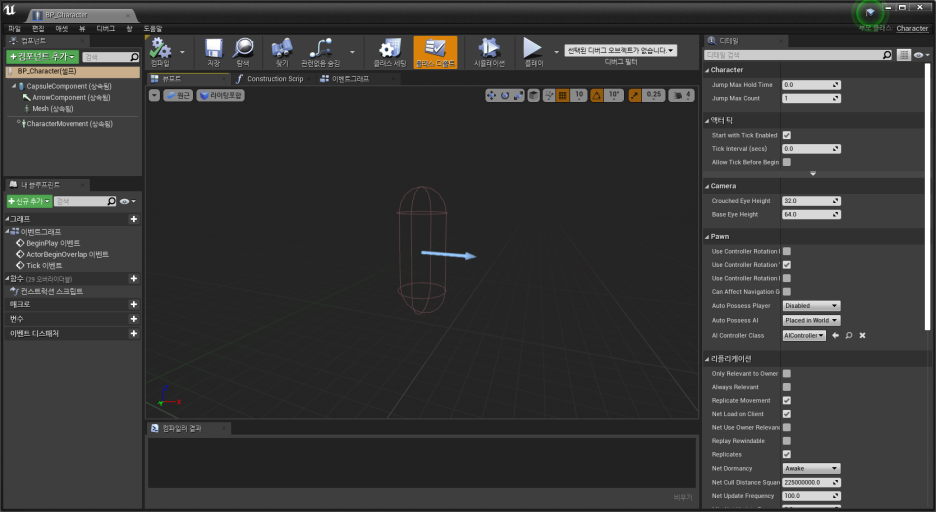Viewport: 936px width, 512px height.
Task: Click the use-selected arrow beside AIController
Action: pos(836,335)
